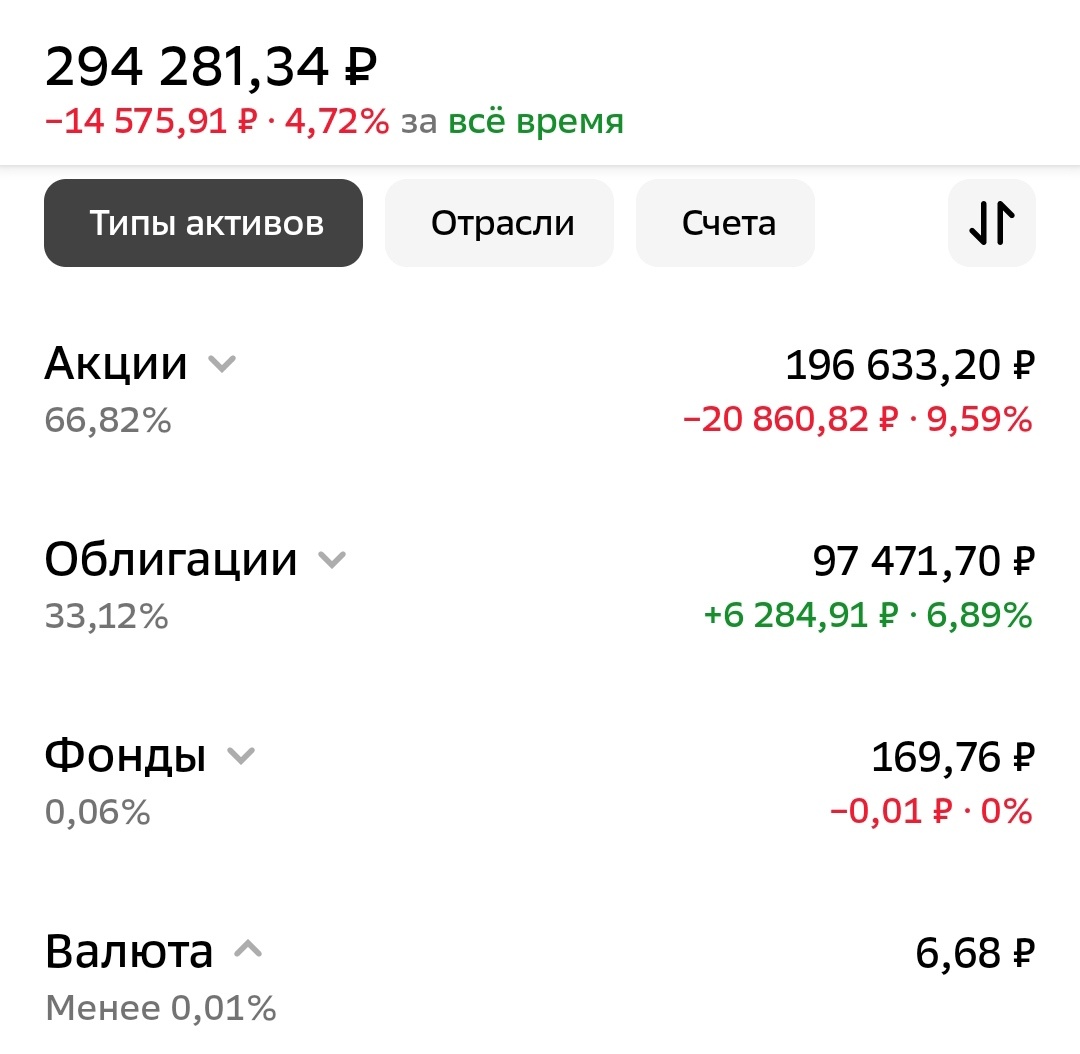Screen dimensions: 1080x1054
Task: Click the Акции value 196 633,20 ₽
Action: pos(908,364)
